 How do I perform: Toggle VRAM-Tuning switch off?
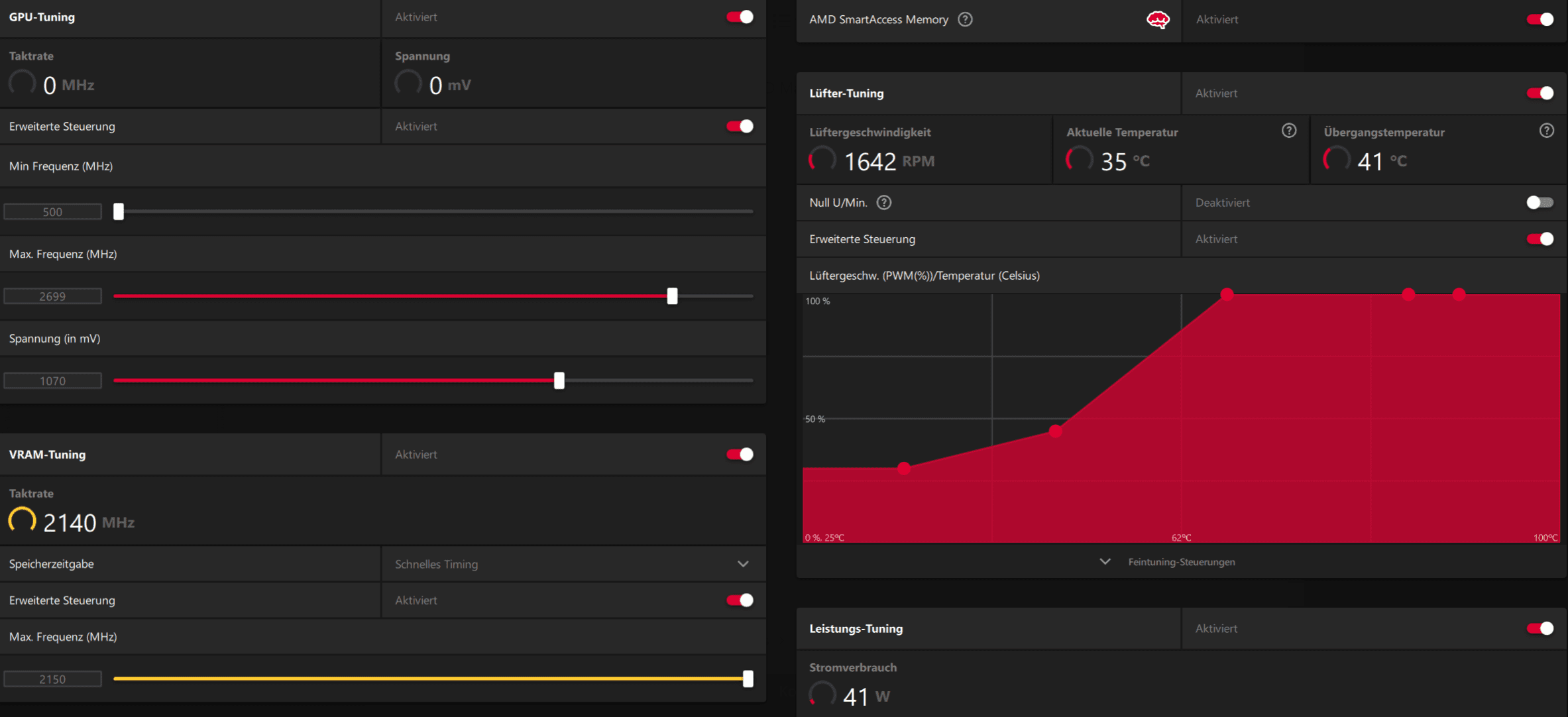click(x=740, y=455)
